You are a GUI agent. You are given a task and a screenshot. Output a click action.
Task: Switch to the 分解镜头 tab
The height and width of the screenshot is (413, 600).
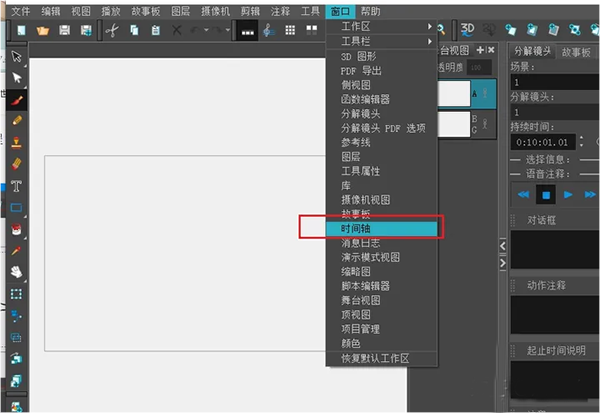pos(532,51)
